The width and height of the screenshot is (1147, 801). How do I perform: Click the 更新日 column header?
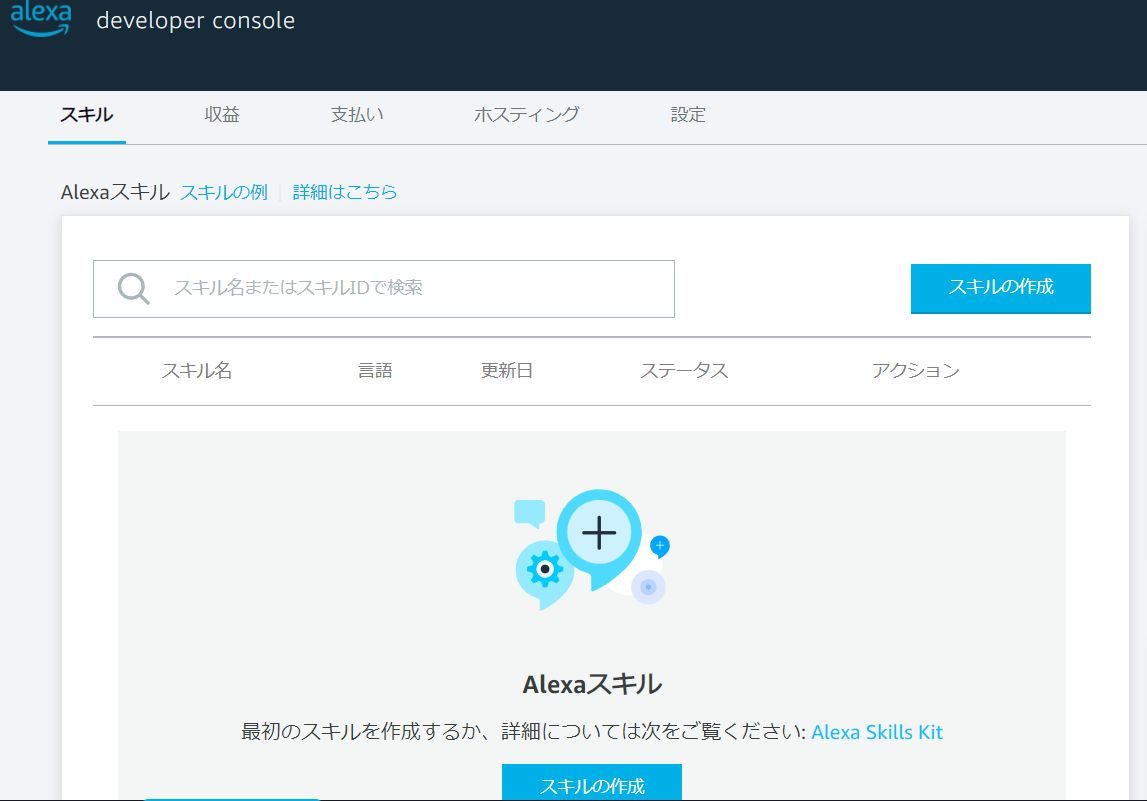506,371
